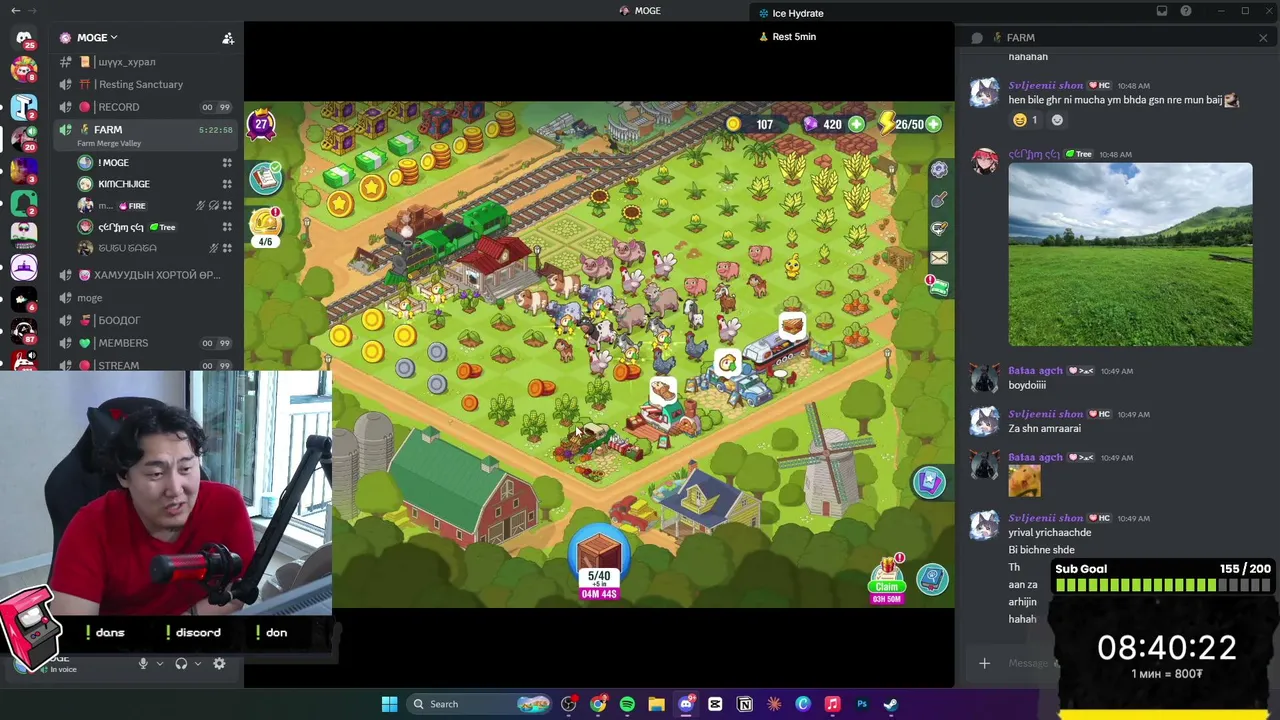This screenshot has height=720, width=1280.
Task: Switch to the Ice Hydrate tab
Action: click(x=792, y=13)
